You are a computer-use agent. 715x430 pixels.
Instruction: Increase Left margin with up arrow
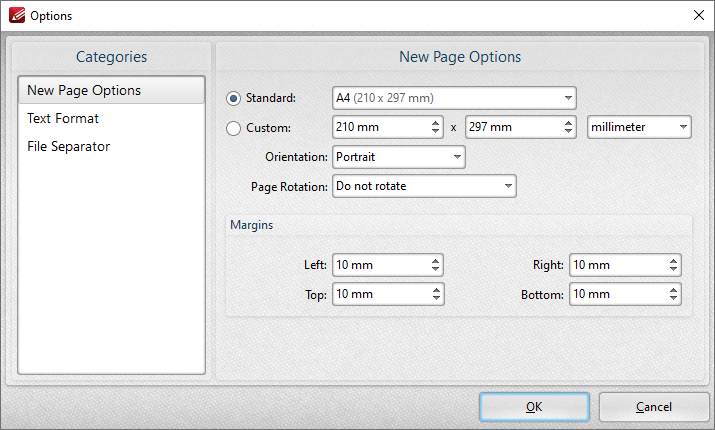pos(435,261)
